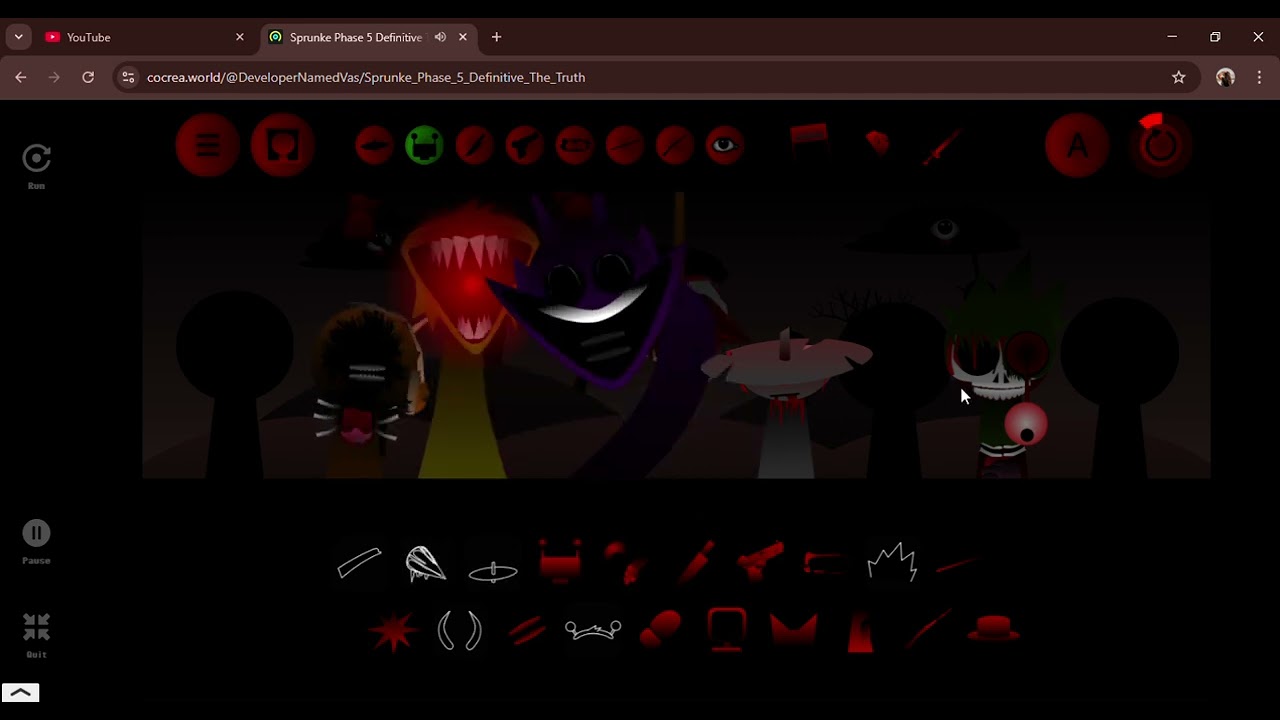Click the Run restart button

pyautogui.click(x=36, y=165)
